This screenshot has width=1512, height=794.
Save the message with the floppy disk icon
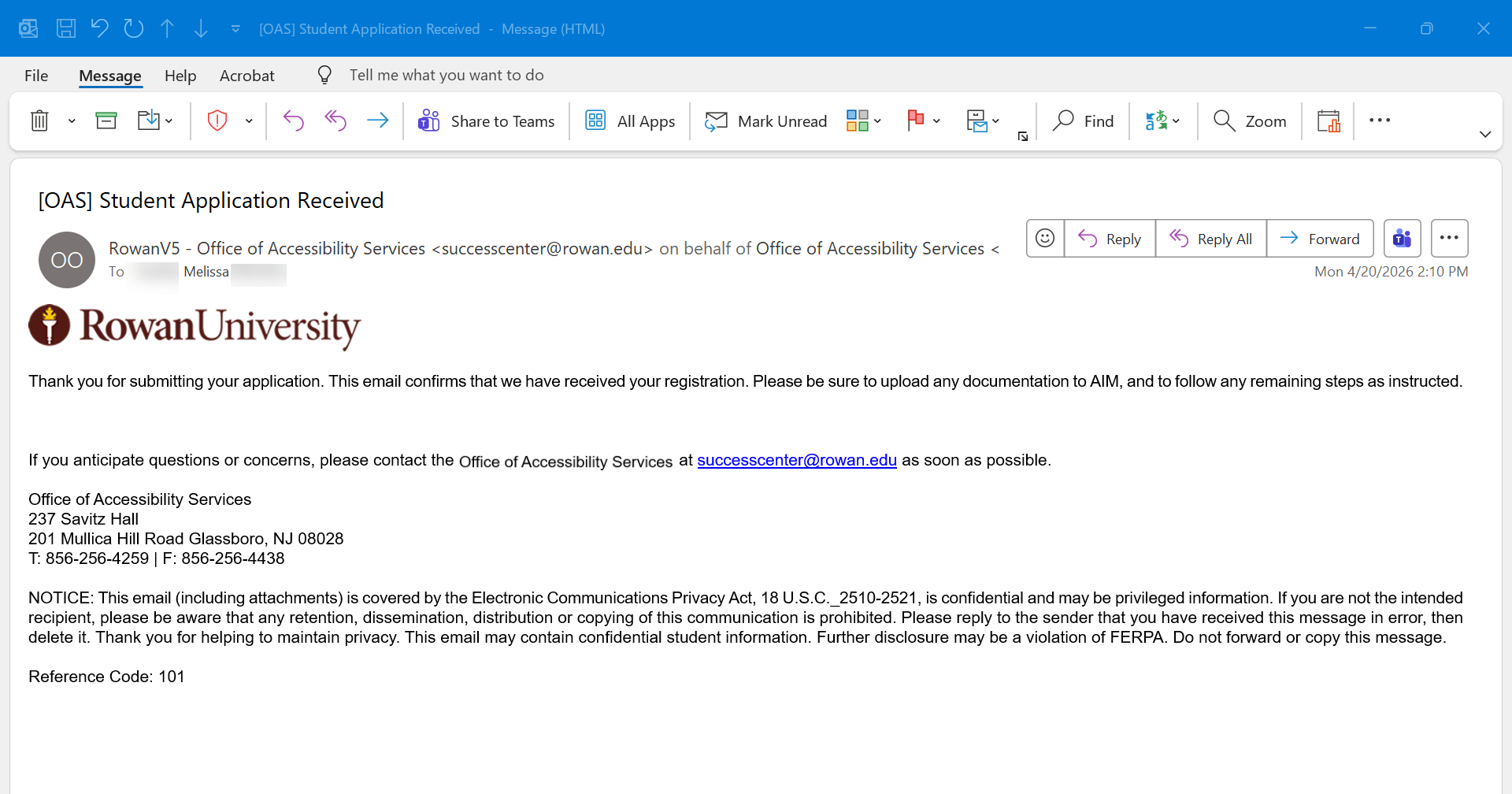click(x=66, y=29)
